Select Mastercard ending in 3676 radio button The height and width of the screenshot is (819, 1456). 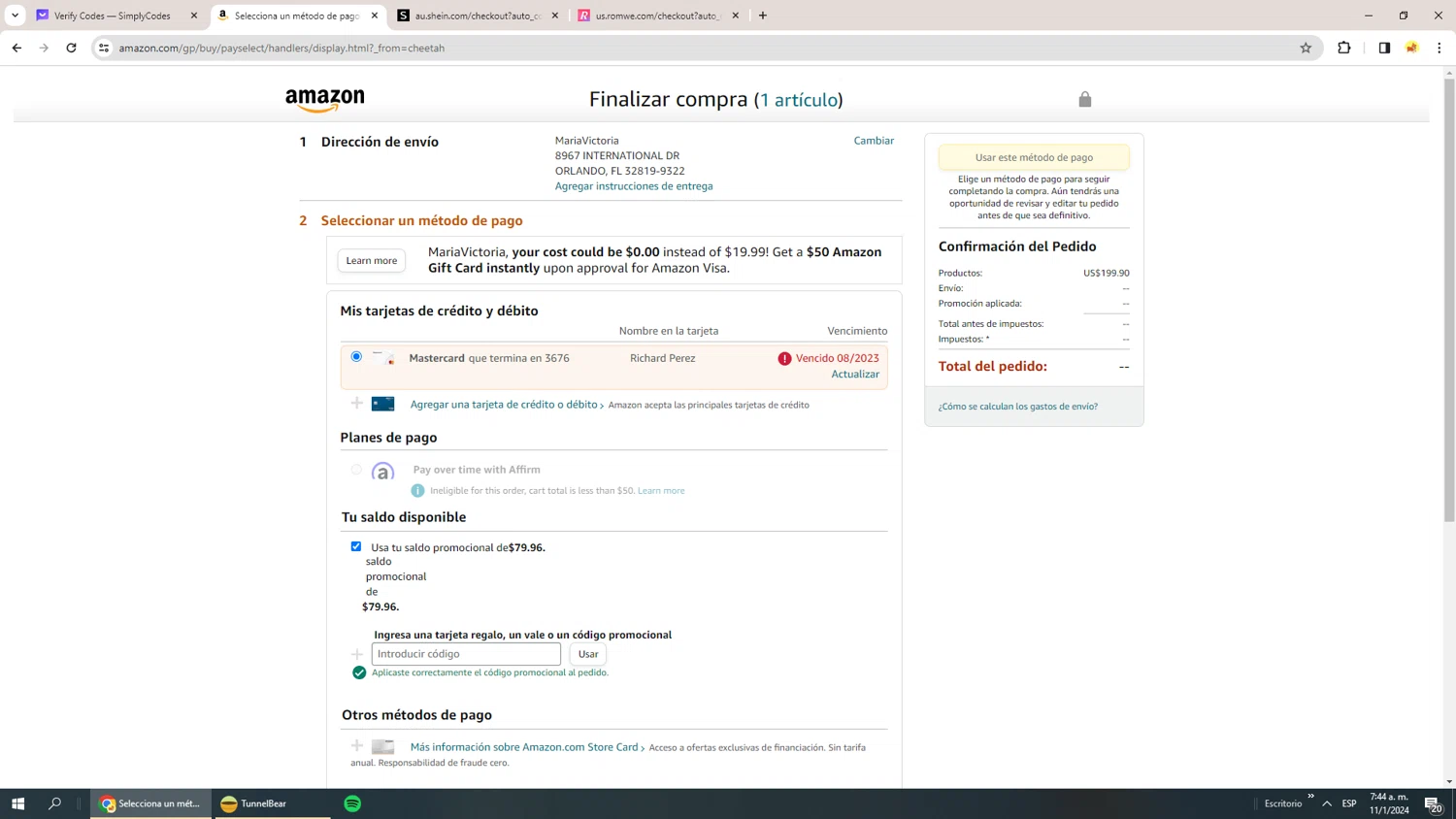click(356, 357)
